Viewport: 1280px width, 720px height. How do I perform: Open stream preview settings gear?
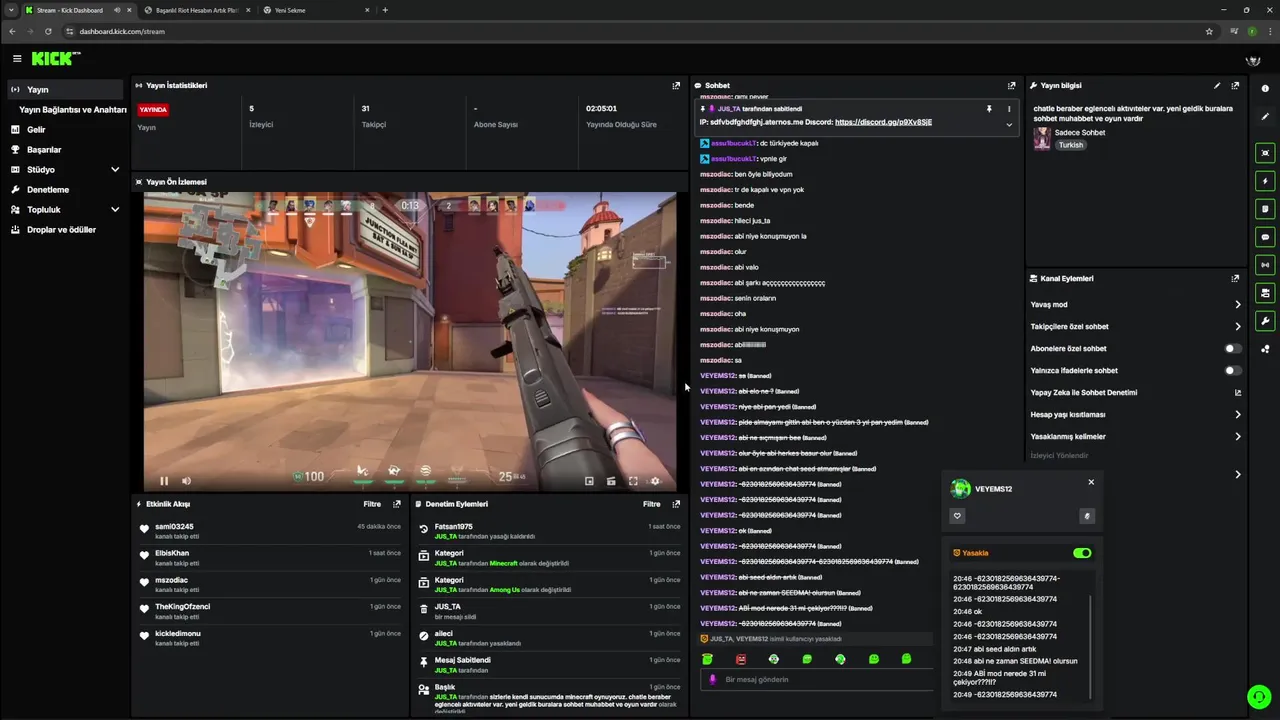[655, 481]
